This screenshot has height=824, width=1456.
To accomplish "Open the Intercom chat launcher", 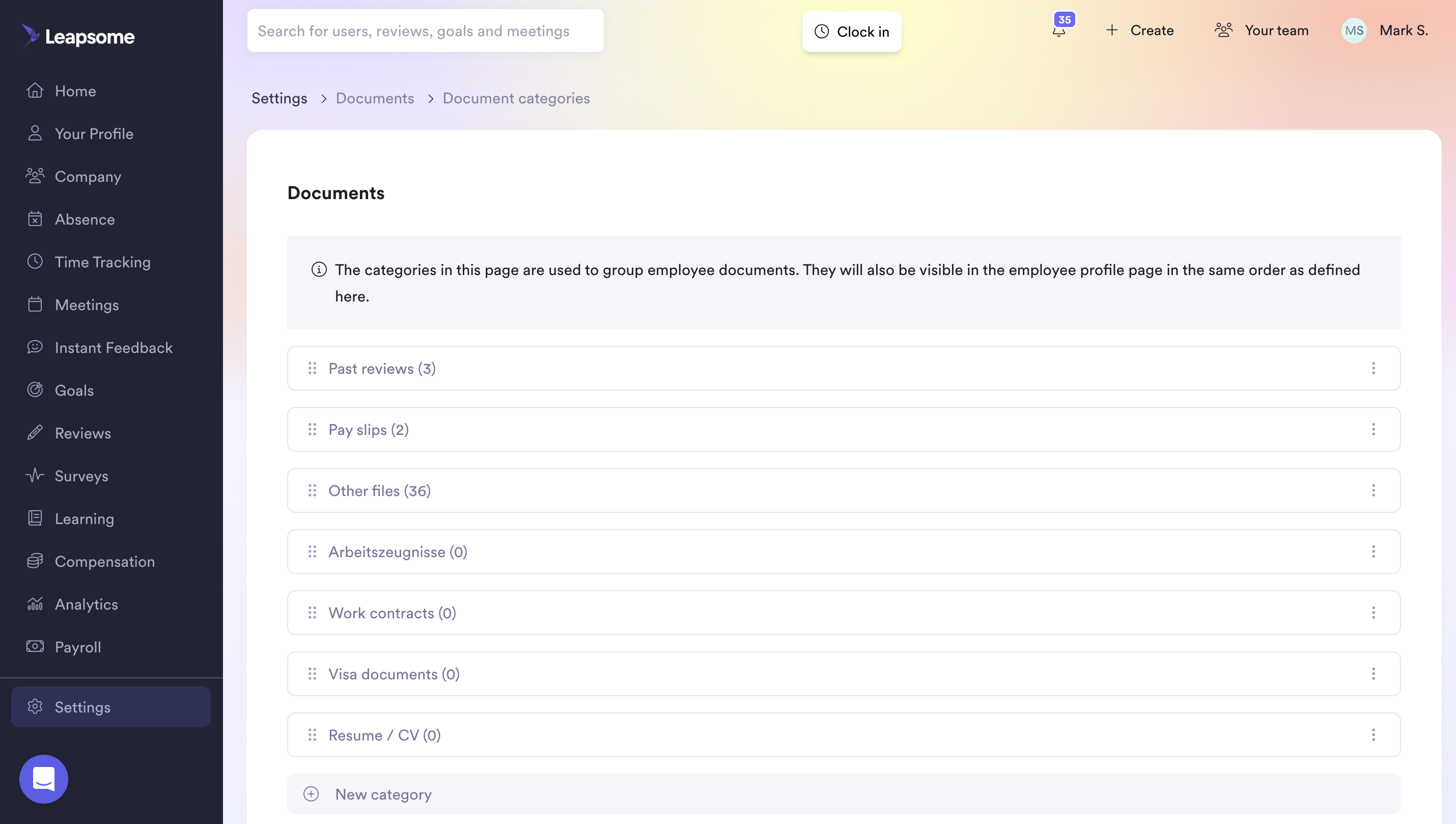I will (x=44, y=779).
